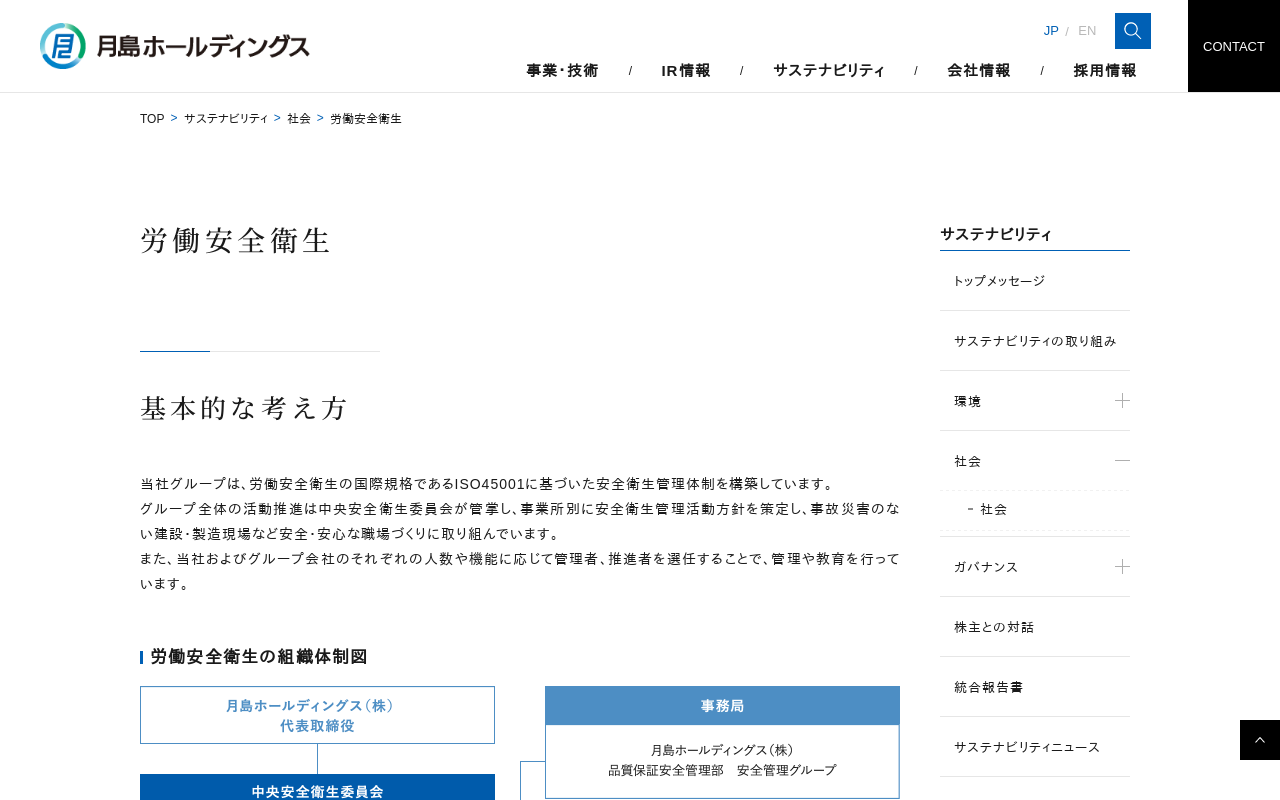The image size is (1280, 800).
Task: Click the CONTACT button
Action: coord(1233,46)
